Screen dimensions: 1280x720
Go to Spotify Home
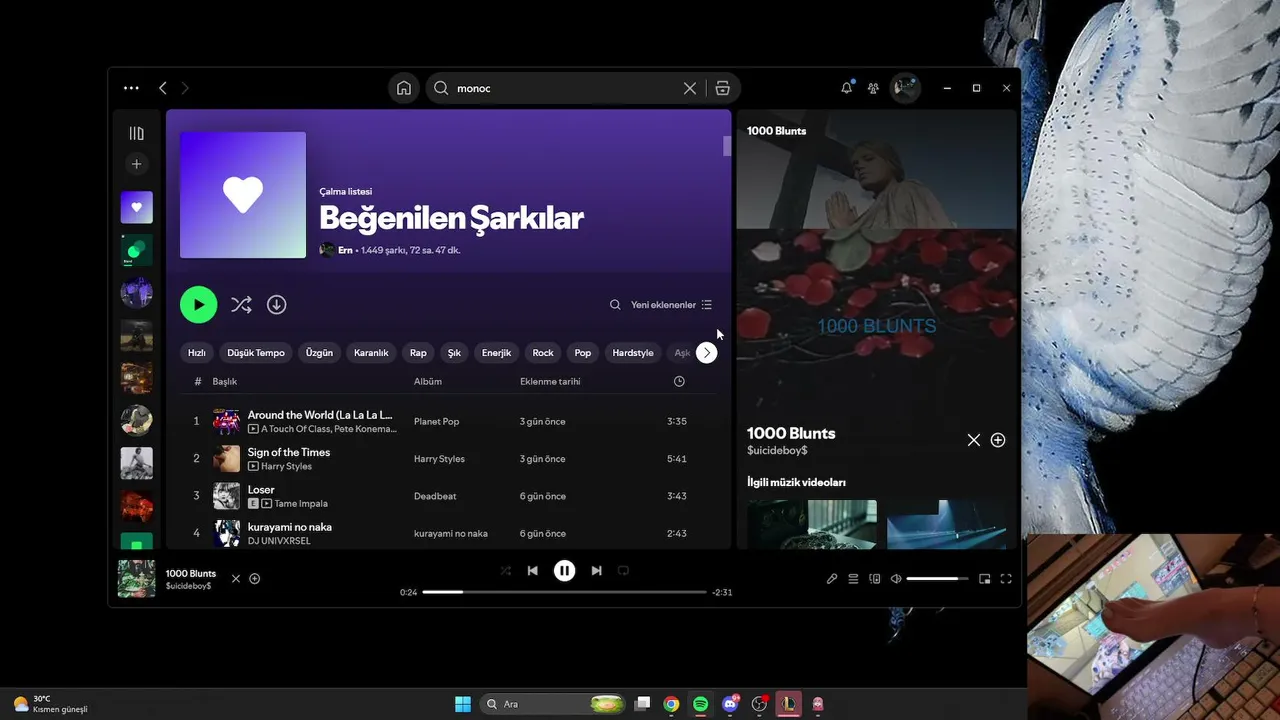point(404,88)
